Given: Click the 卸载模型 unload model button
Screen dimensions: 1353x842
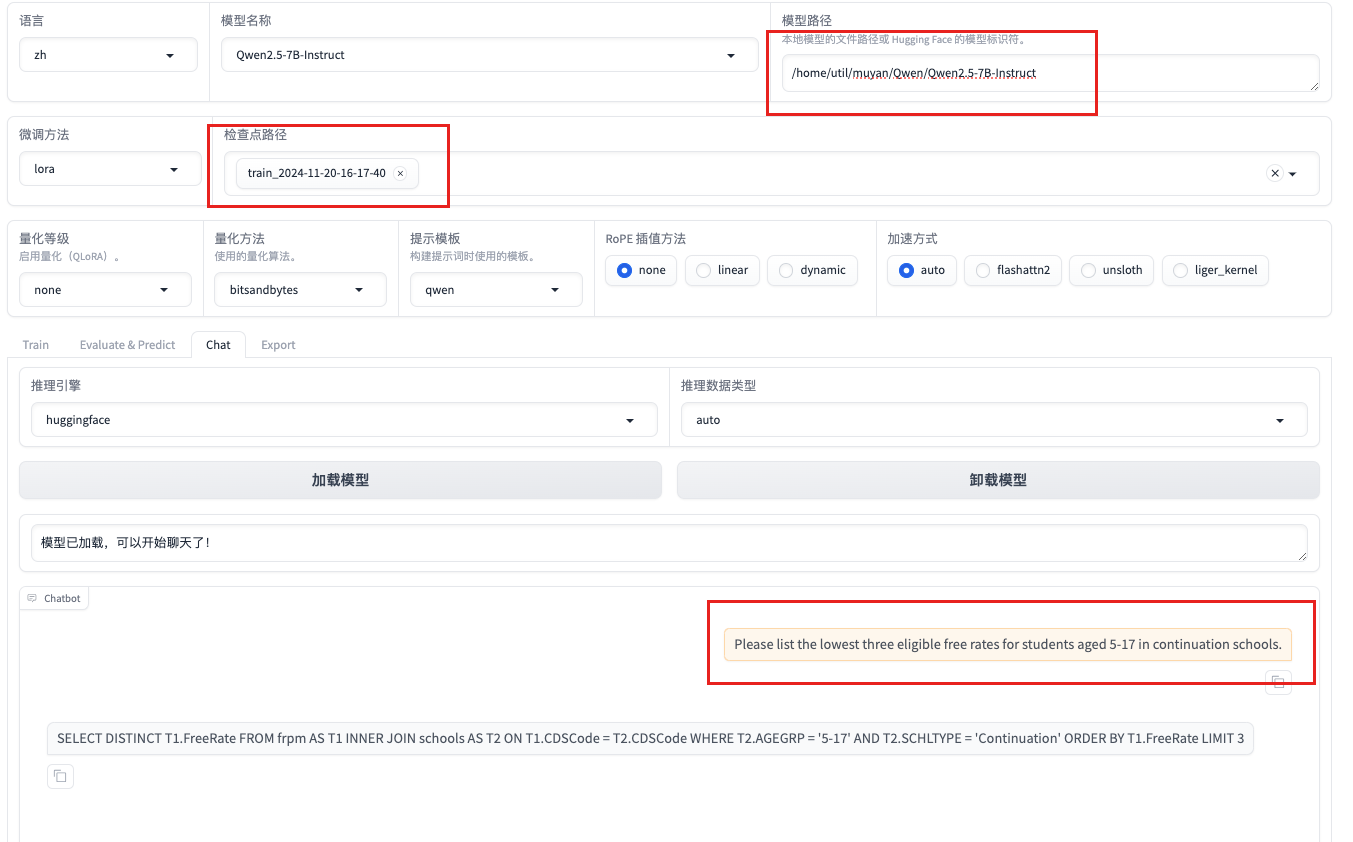Looking at the screenshot, I should click(997, 480).
